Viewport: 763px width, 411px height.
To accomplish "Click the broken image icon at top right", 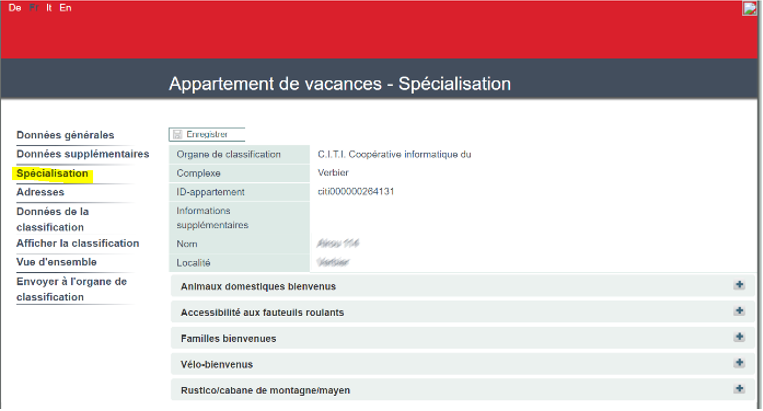I will pyautogui.click(x=750, y=9).
